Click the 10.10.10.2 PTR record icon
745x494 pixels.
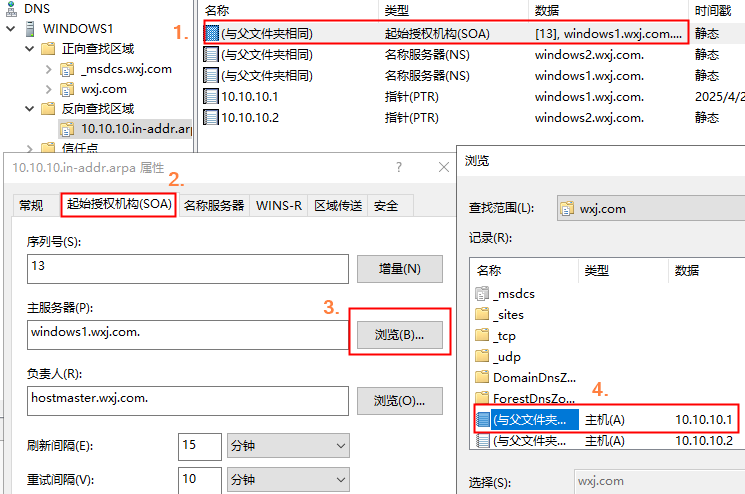tap(211, 117)
